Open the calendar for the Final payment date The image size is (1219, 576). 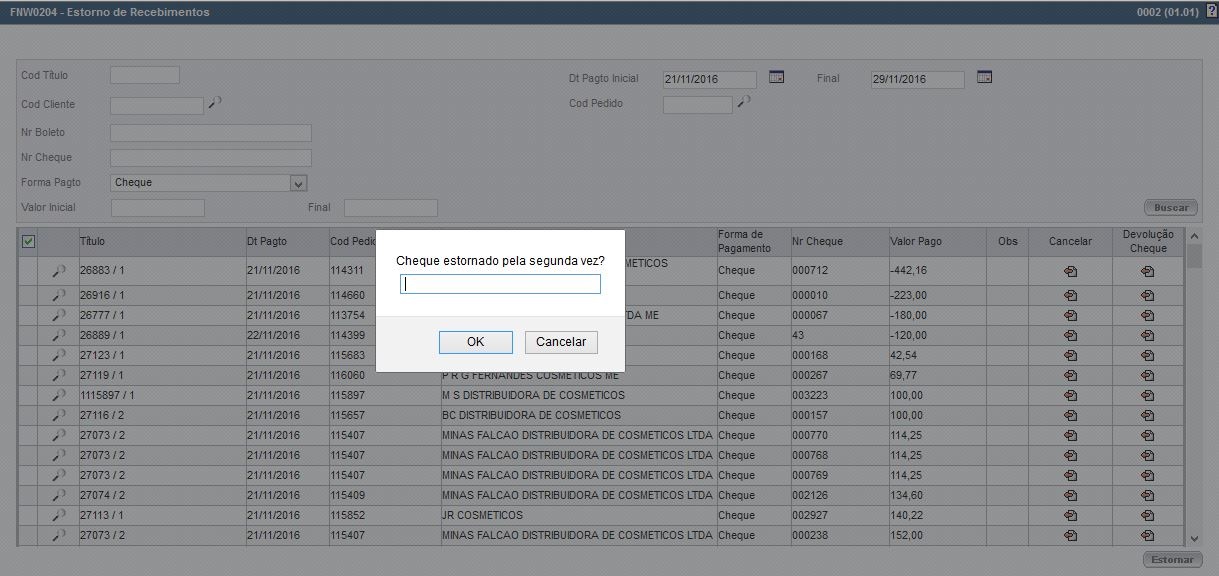point(984,78)
